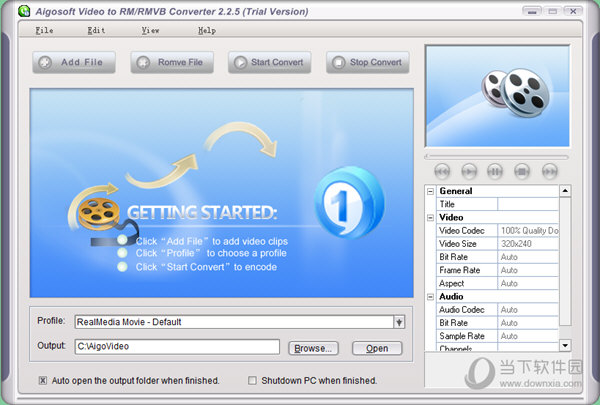Click the pause playback icon
This screenshot has width=600, height=405.
[495, 171]
